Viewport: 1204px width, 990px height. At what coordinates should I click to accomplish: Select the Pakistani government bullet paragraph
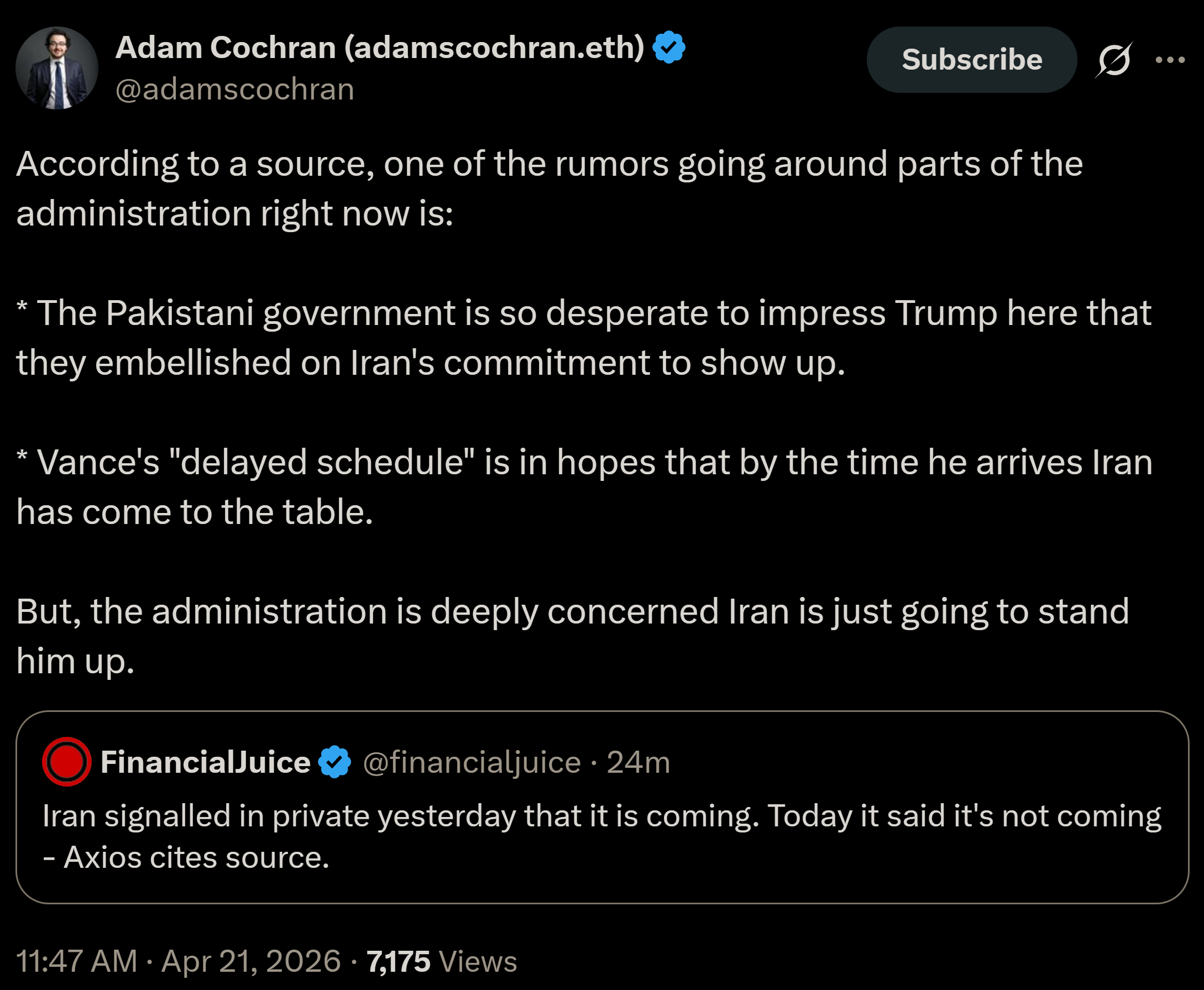pos(584,338)
